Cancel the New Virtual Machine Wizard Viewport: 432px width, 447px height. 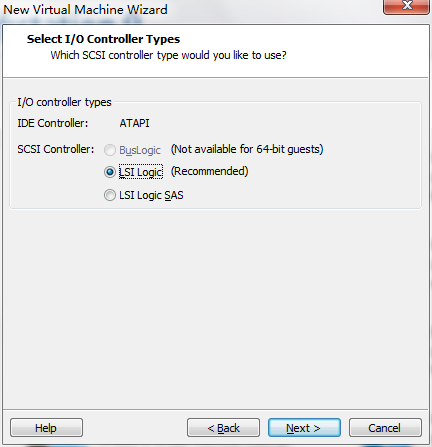coord(385,428)
